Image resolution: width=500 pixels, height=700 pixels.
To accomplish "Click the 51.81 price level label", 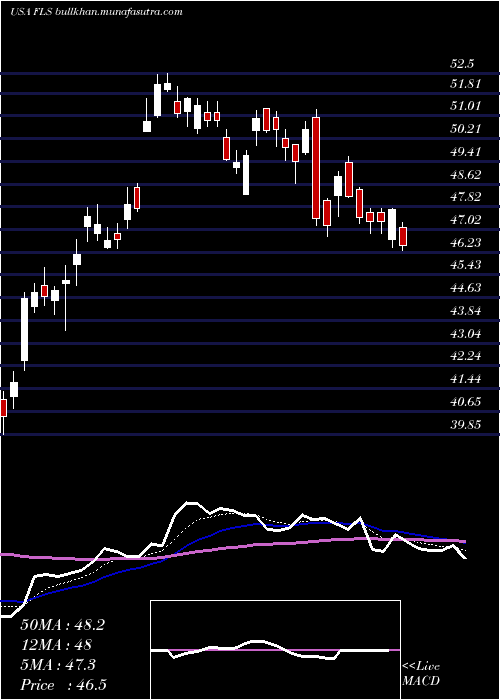I will [x=465, y=83].
